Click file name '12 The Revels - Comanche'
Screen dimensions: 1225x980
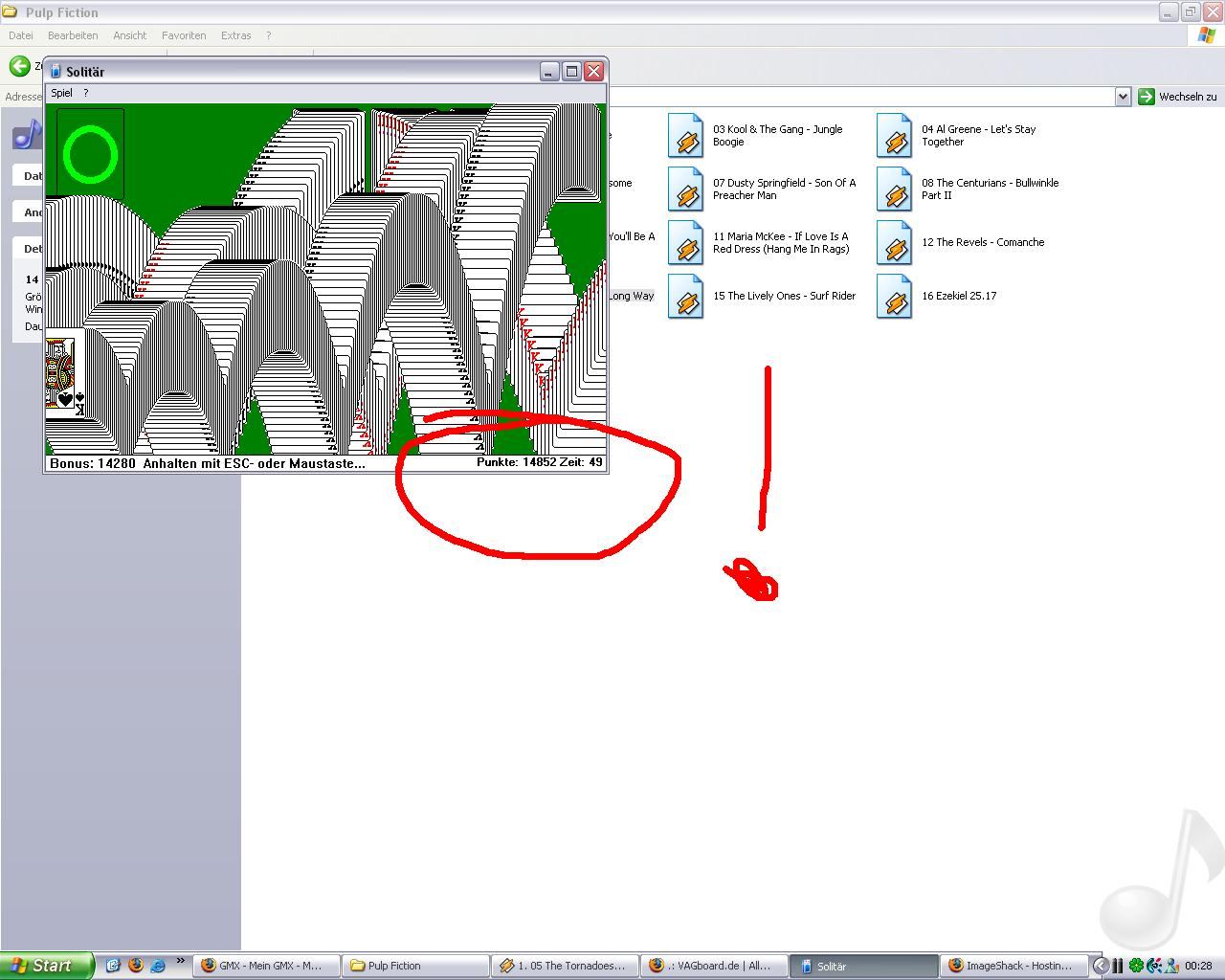pos(983,242)
